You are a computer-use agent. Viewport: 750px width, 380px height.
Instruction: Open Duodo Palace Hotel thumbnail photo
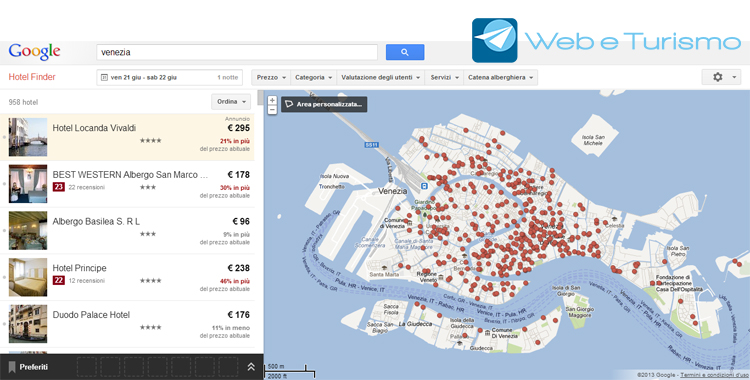(x=28, y=324)
